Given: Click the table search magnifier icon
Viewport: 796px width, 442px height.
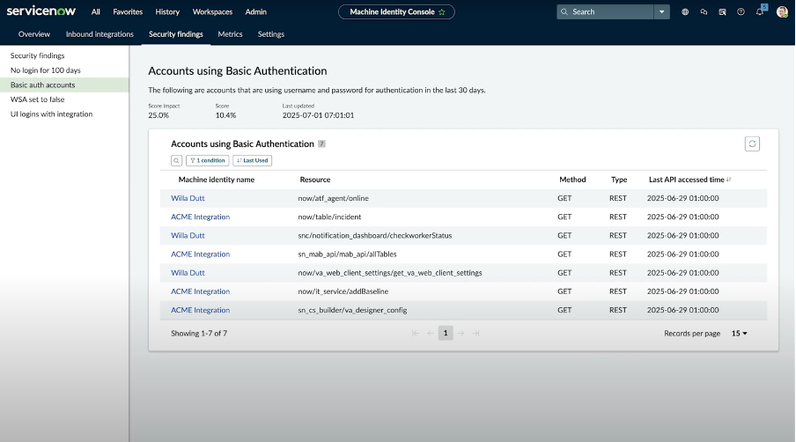Looking at the screenshot, I should (x=176, y=160).
